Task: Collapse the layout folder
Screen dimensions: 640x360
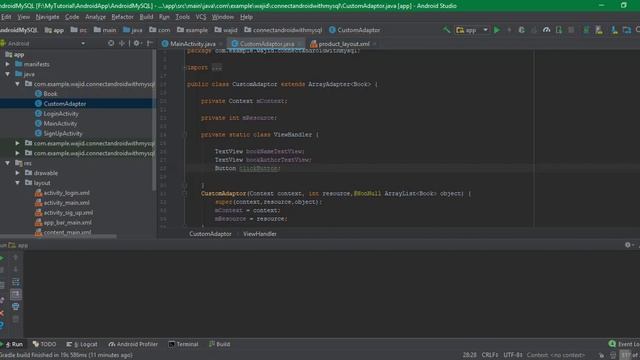Action: (18, 183)
